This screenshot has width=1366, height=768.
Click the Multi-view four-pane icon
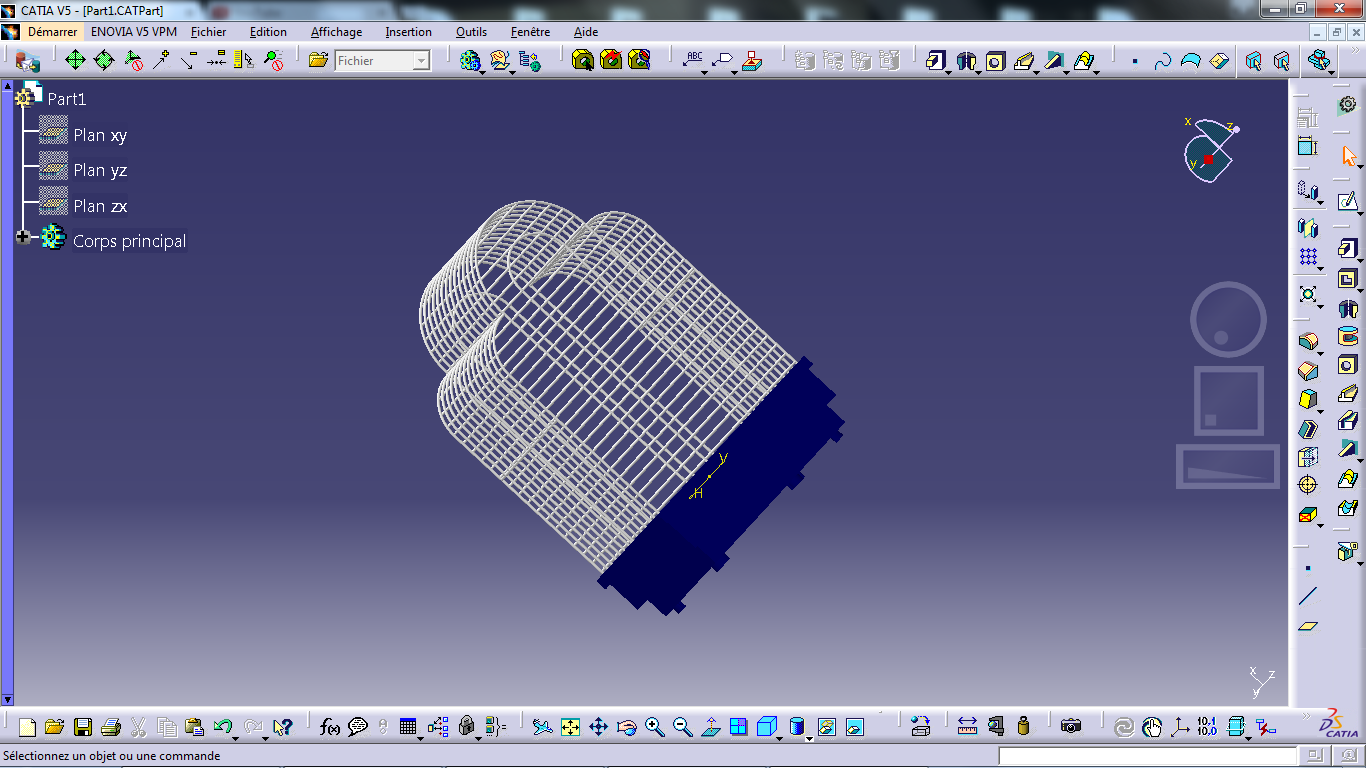point(738,727)
